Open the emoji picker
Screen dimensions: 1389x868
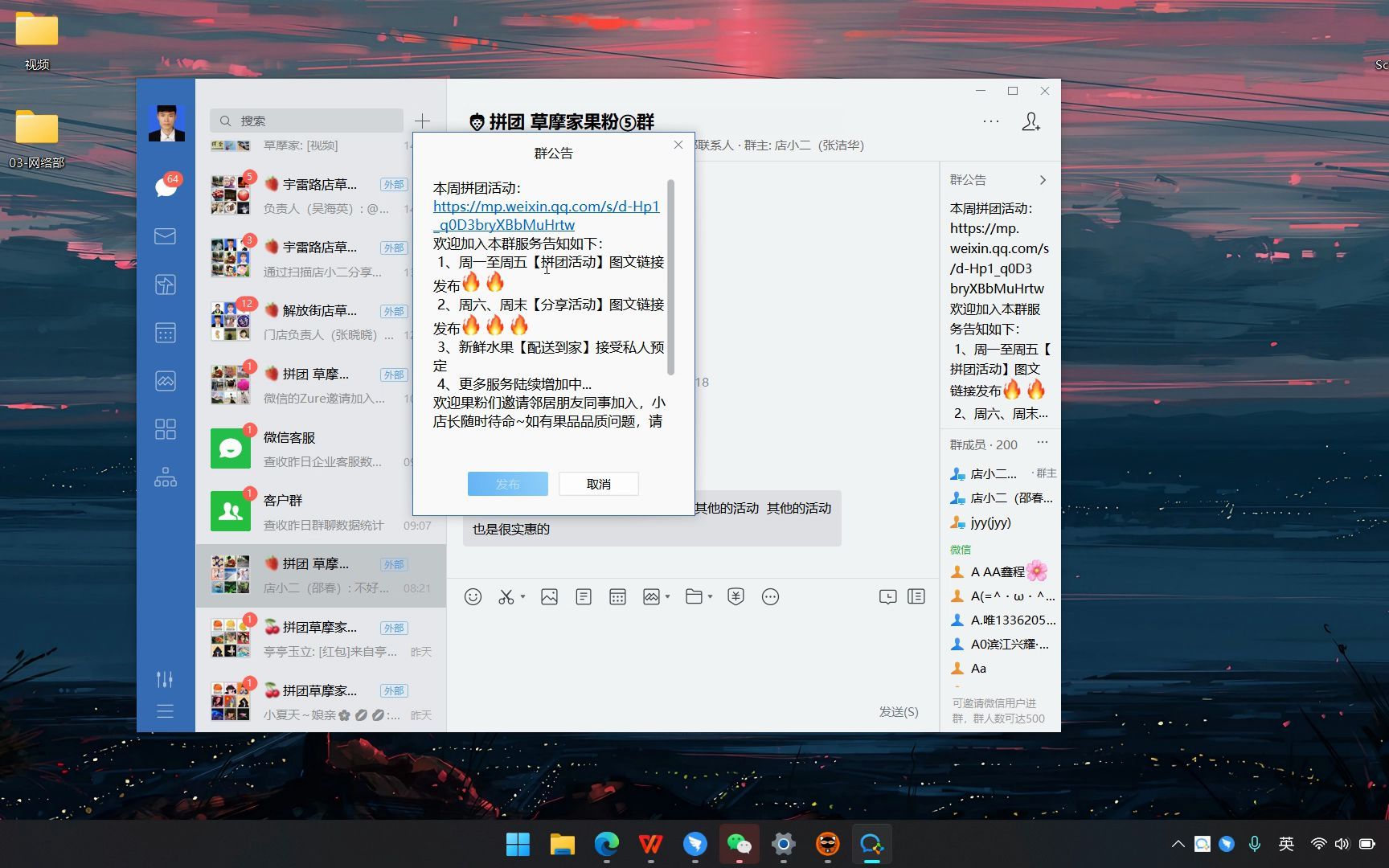[x=473, y=596]
